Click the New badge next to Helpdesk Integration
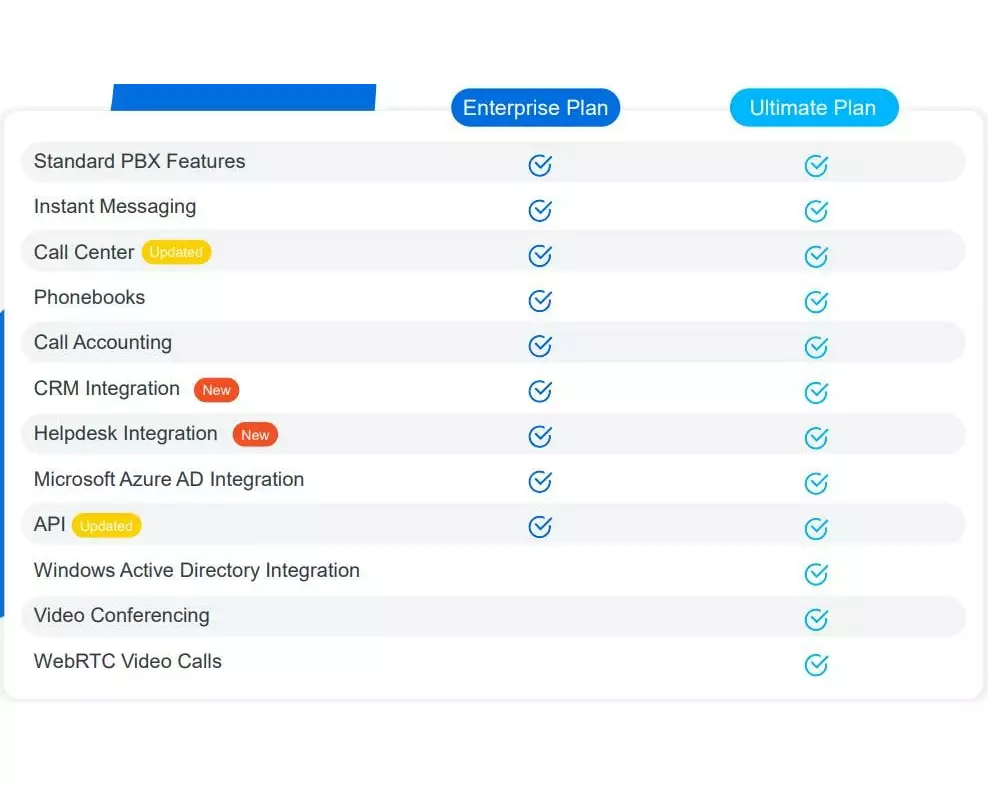This screenshot has width=988, height=790. coord(255,435)
